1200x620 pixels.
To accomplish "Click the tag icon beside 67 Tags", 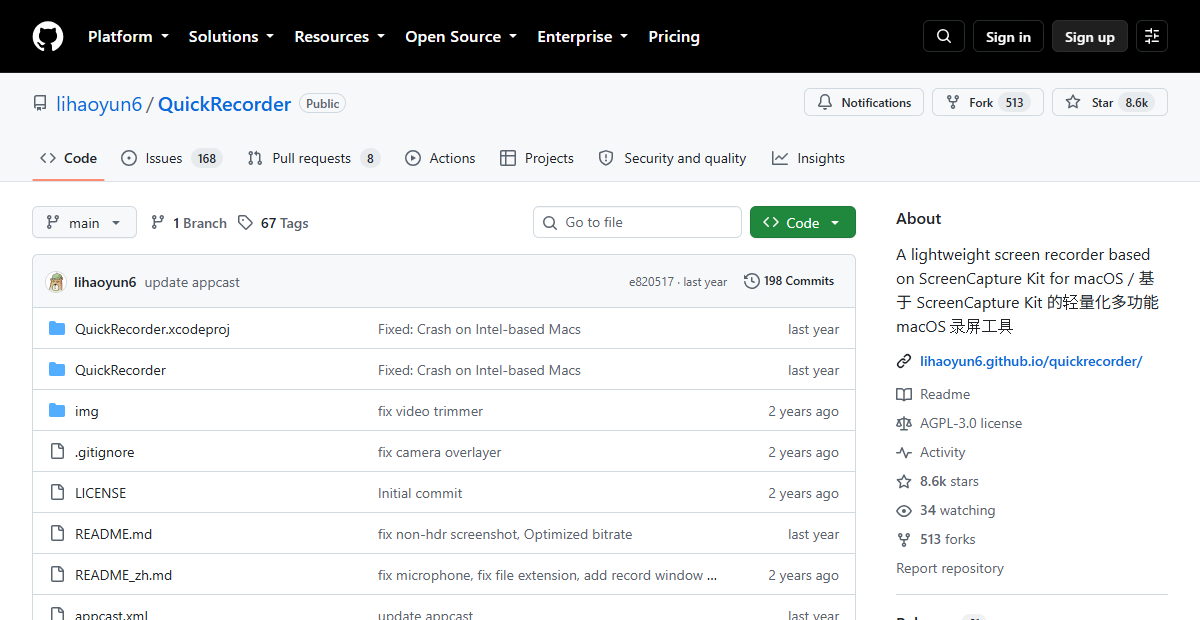I will click(245, 223).
